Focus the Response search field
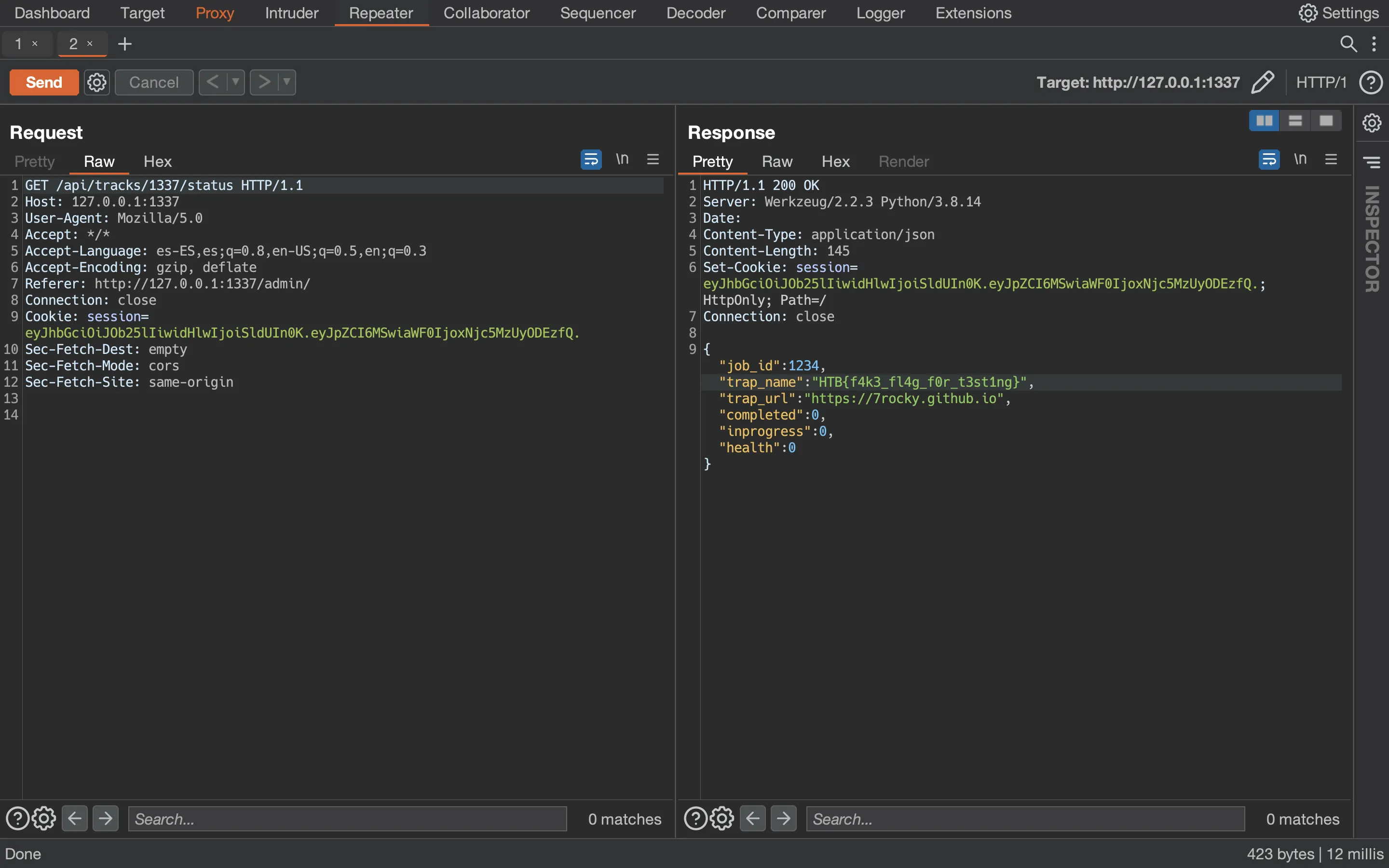The height and width of the screenshot is (868, 1389). click(1026, 819)
